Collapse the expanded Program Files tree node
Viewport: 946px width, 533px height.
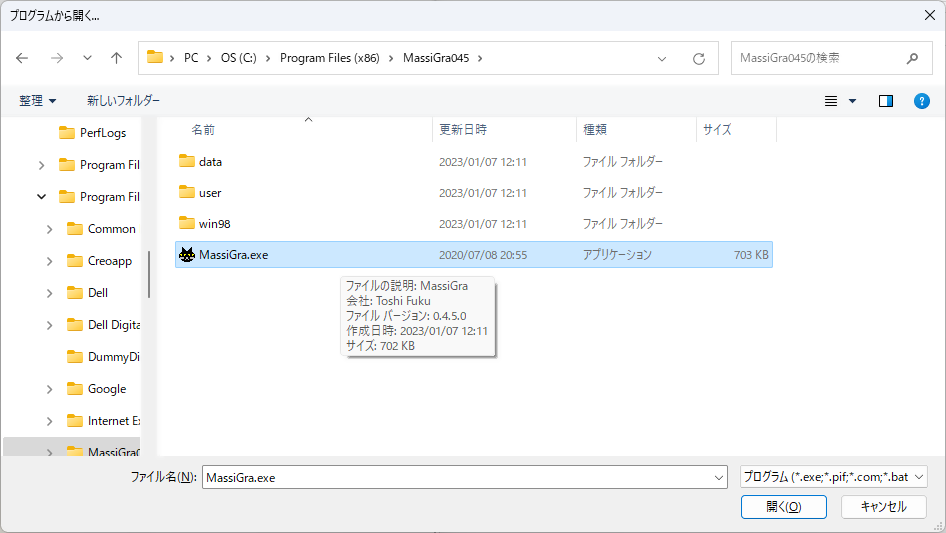[42, 197]
